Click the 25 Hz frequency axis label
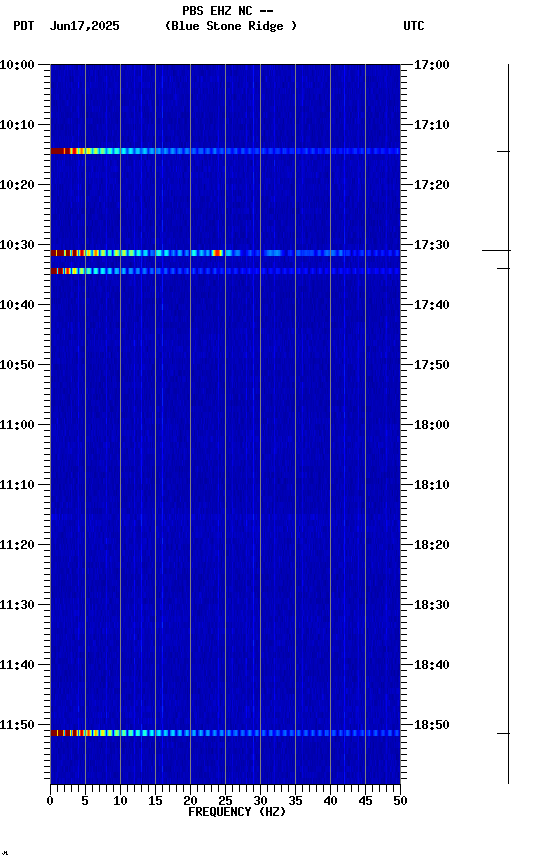552x864 pixels. 225,801
